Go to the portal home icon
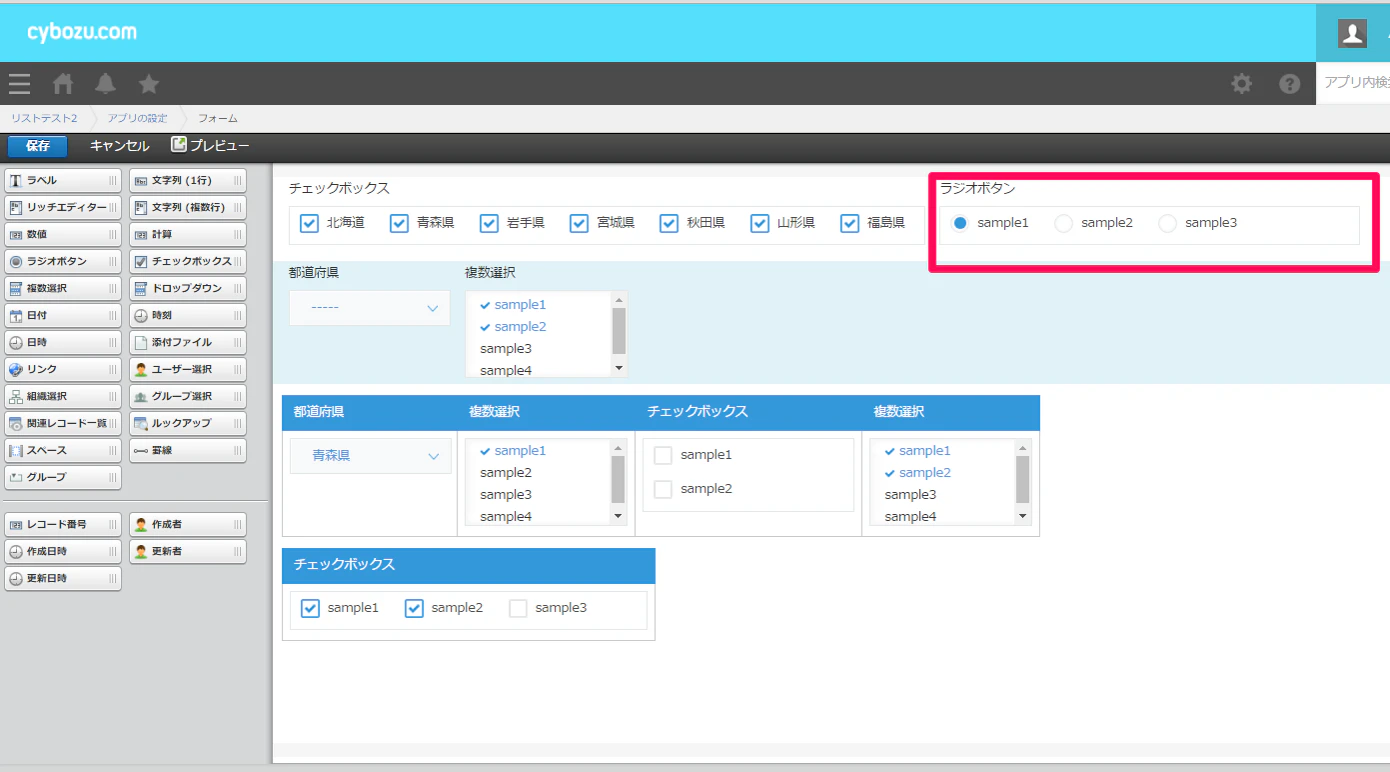The height and width of the screenshot is (772, 1390). (63, 84)
